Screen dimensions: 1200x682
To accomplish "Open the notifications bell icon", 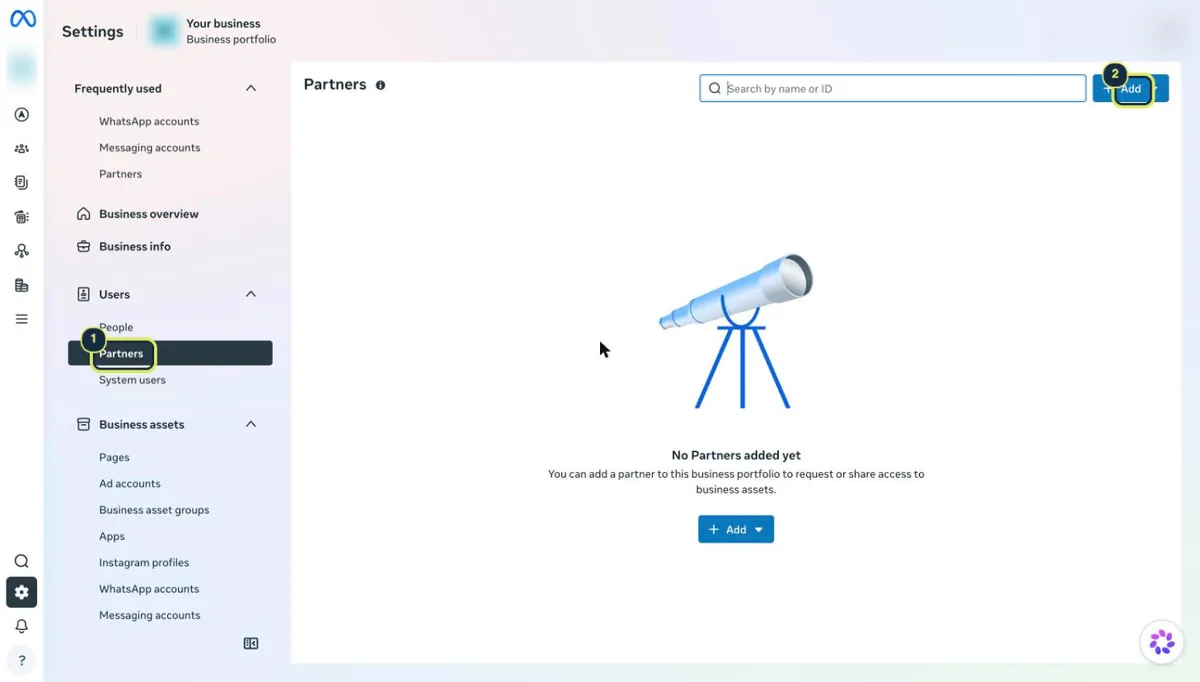I will pyautogui.click(x=22, y=626).
